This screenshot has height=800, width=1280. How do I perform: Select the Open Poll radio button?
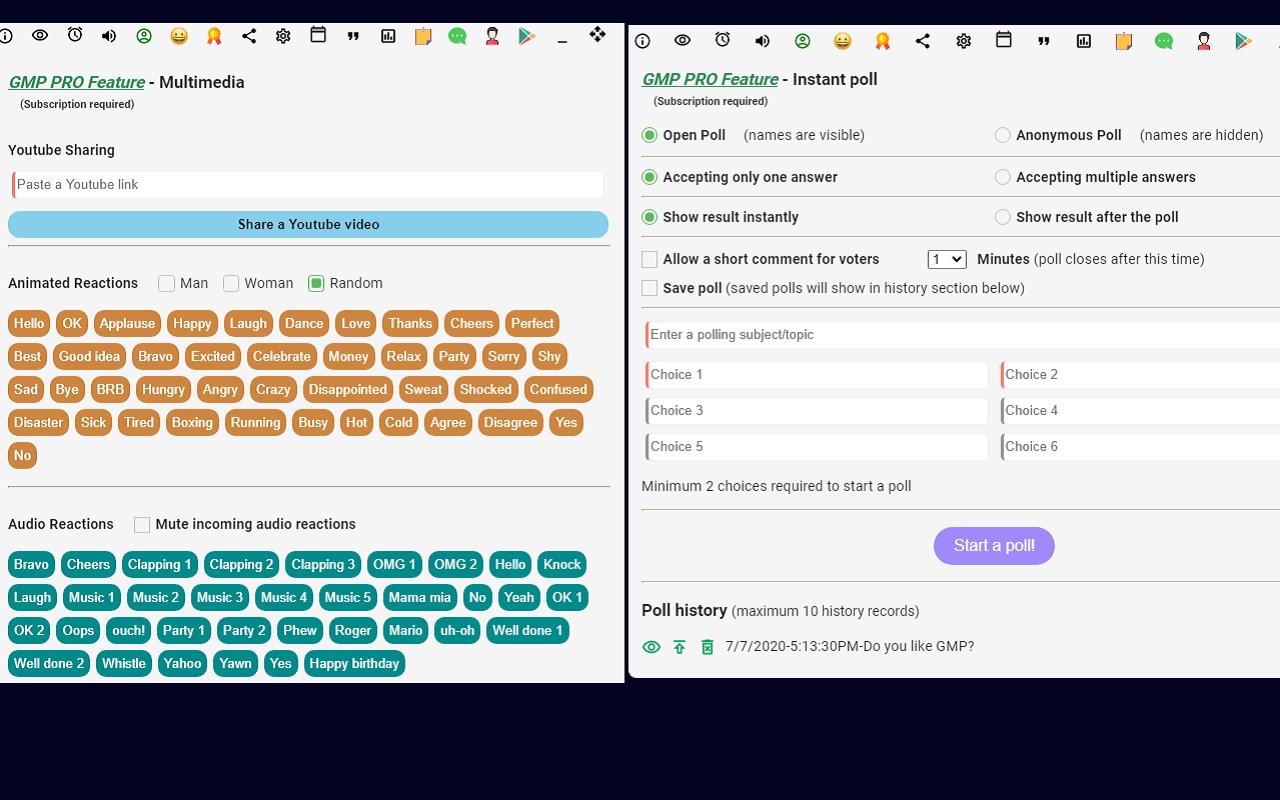pos(650,135)
